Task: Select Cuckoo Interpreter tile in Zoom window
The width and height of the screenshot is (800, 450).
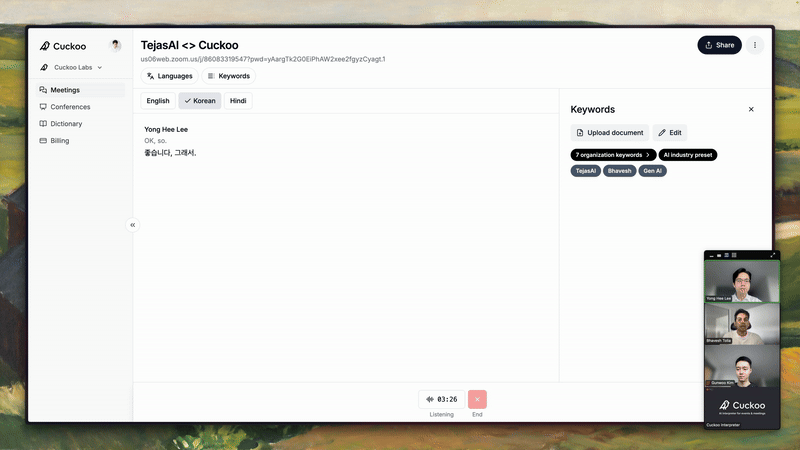Action: [x=742, y=408]
